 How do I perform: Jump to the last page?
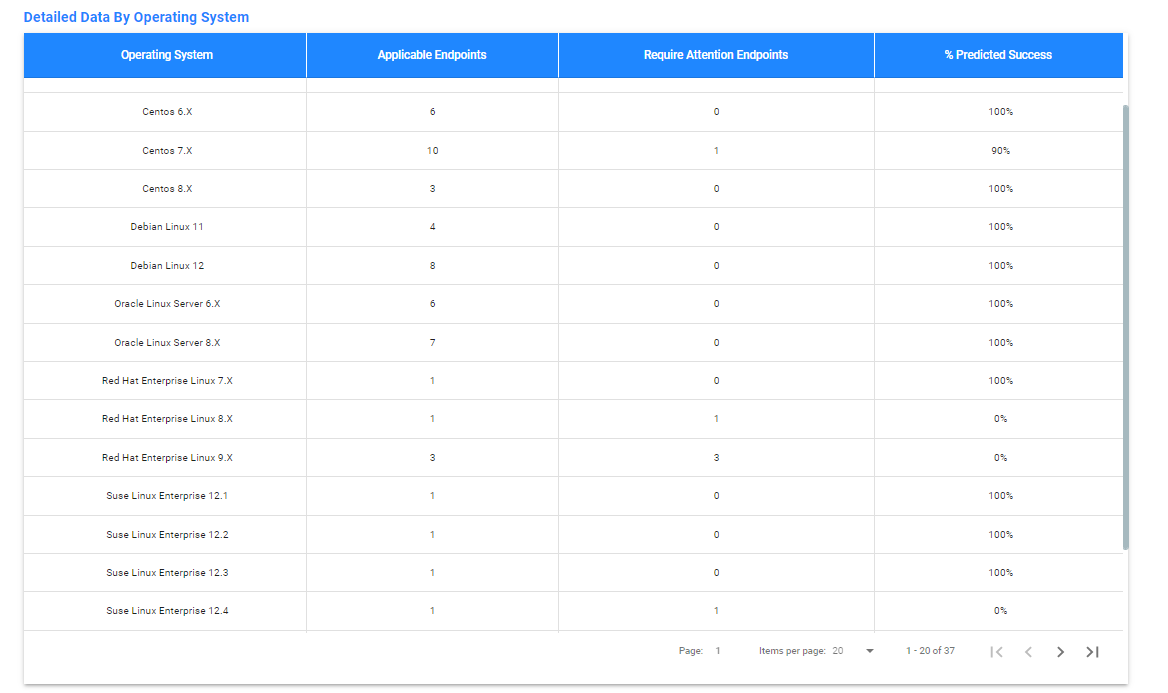click(1091, 651)
